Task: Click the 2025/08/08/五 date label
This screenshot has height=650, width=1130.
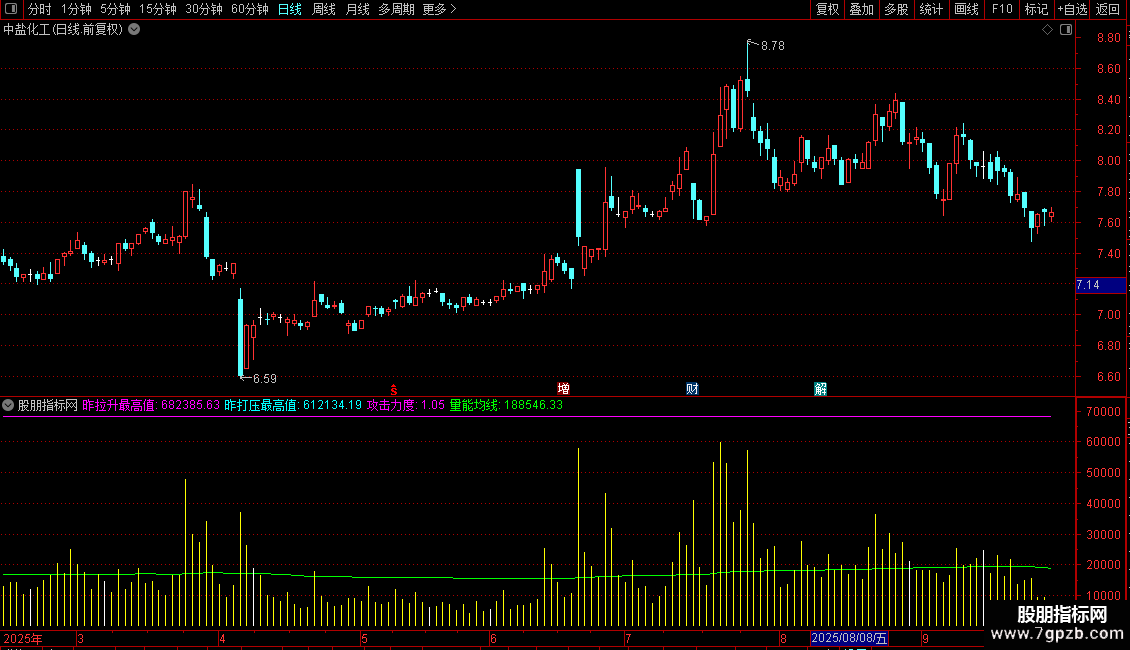Action: click(849, 638)
